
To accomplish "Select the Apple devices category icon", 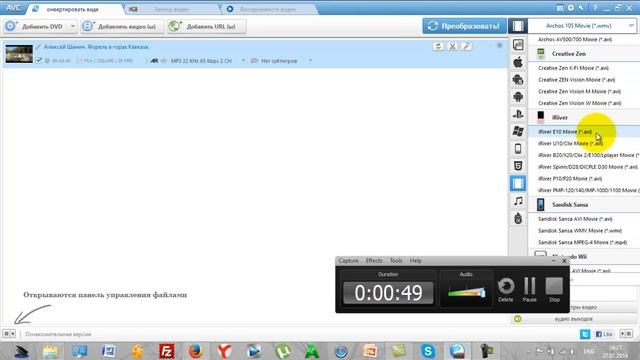I will click(x=518, y=62).
